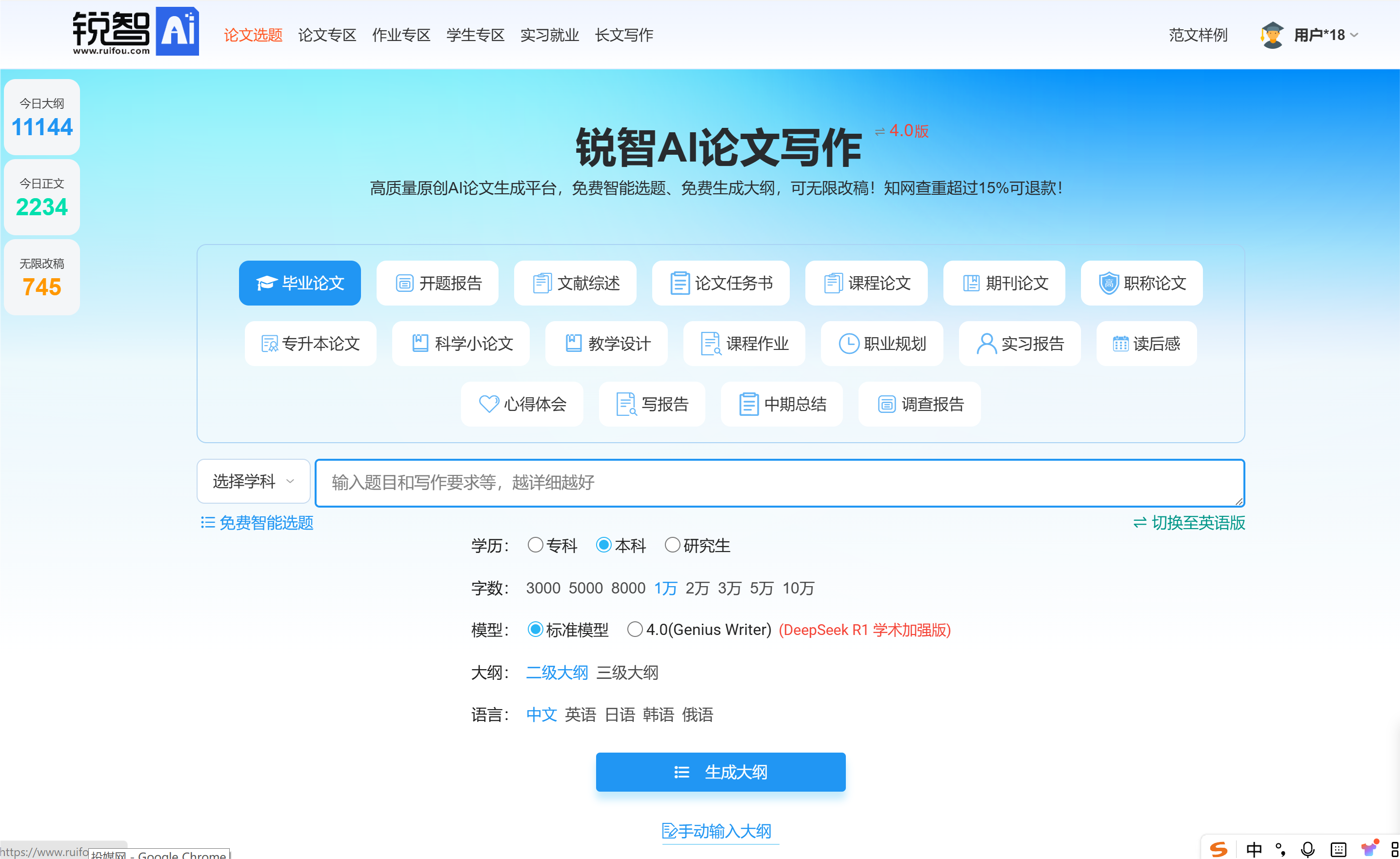Click the 生成大纲 button
1400x859 pixels.
pyautogui.click(x=720, y=772)
